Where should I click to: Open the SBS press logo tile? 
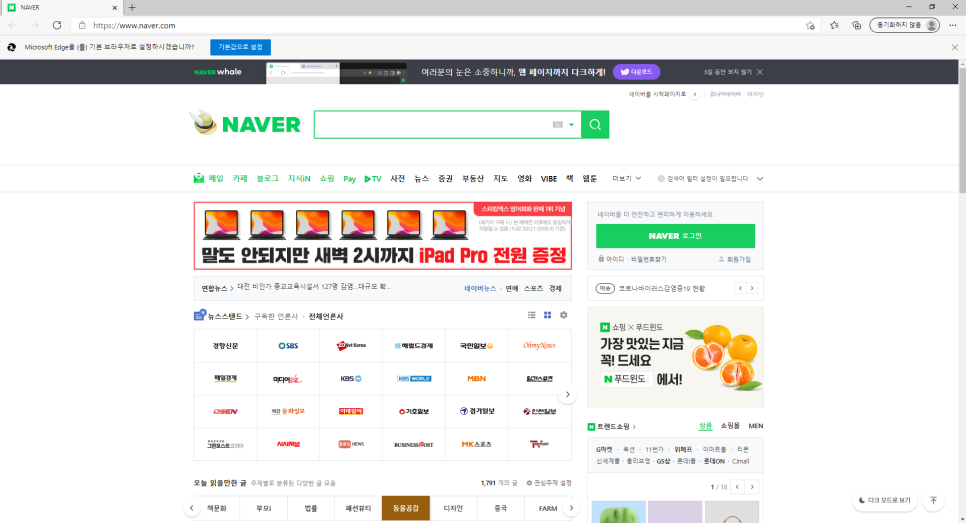pyautogui.click(x=288, y=346)
